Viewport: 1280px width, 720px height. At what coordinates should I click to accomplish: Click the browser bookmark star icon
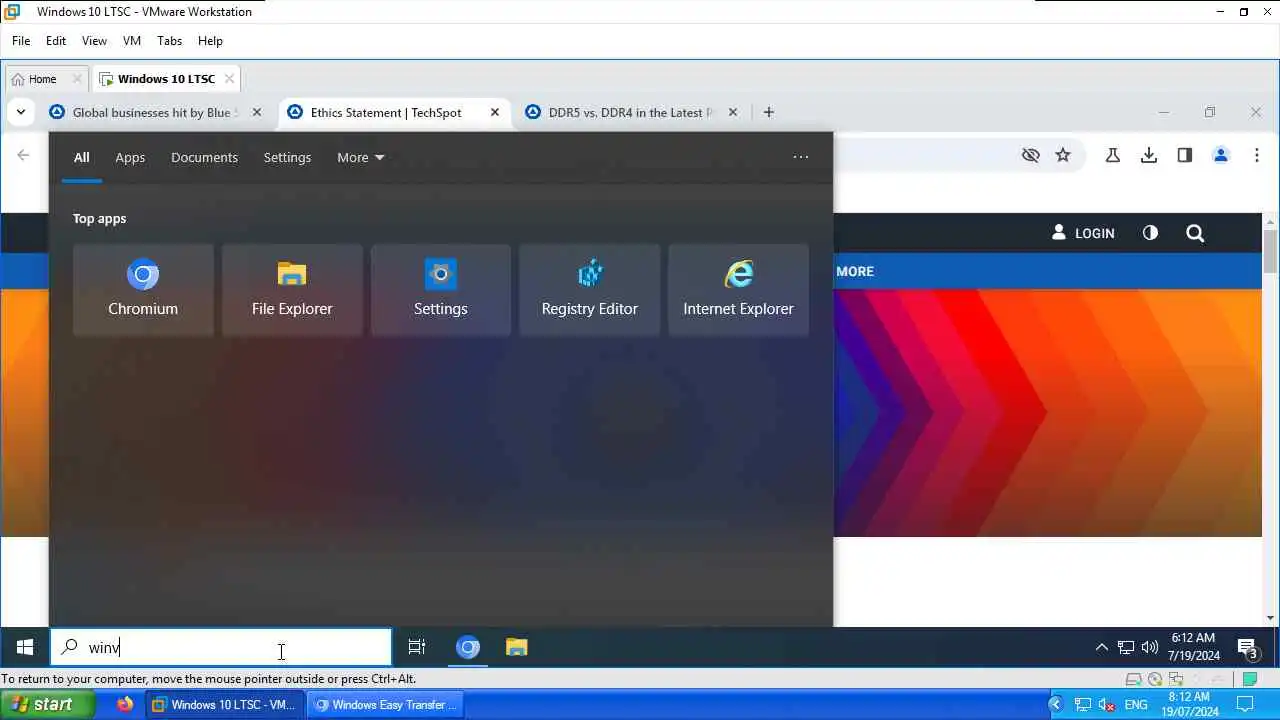click(1063, 155)
